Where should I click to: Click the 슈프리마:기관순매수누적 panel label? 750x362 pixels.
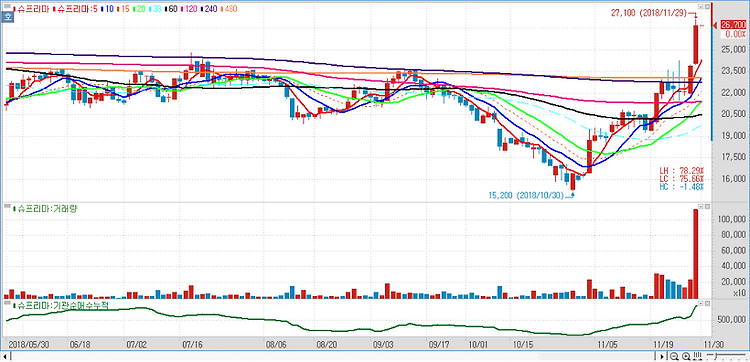[61, 305]
